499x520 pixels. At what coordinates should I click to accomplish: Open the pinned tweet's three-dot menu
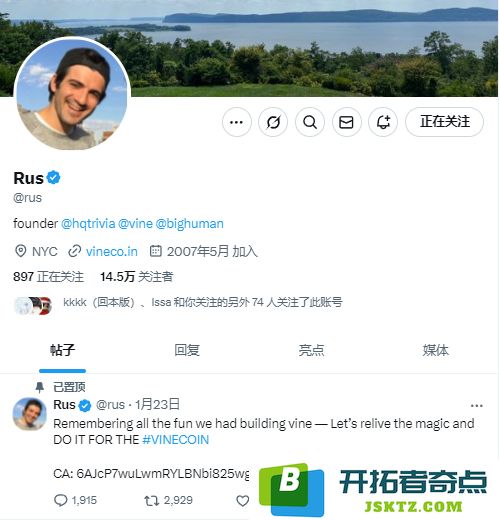point(477,406)
